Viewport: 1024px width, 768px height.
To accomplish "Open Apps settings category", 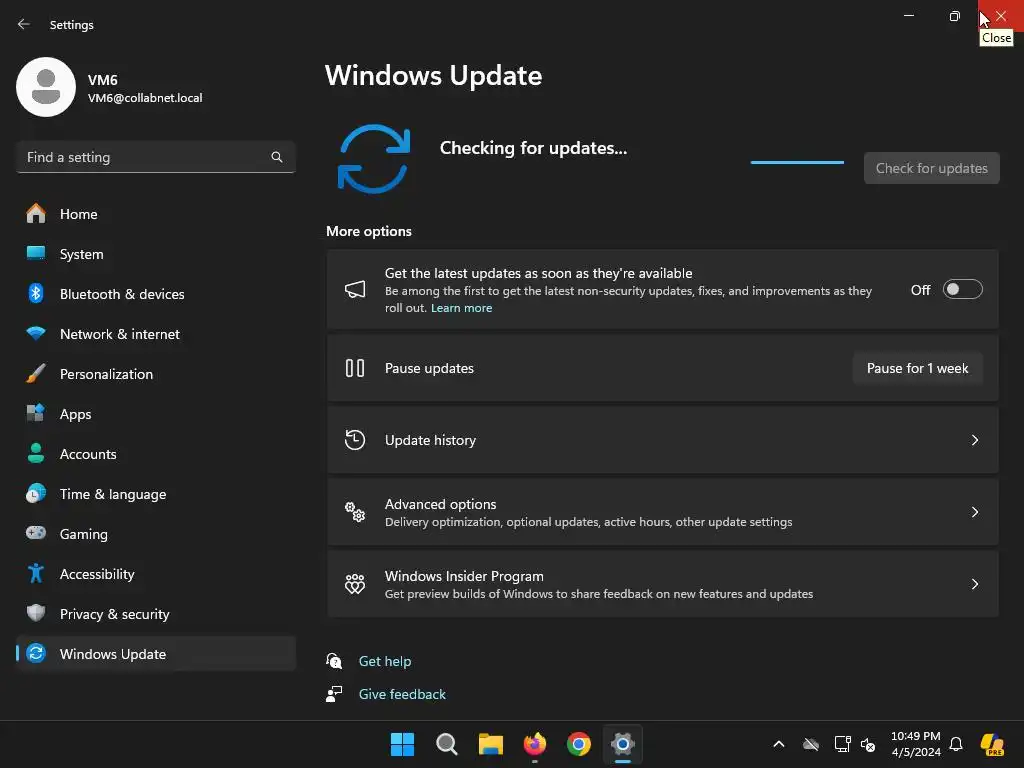I will point(155,414).
